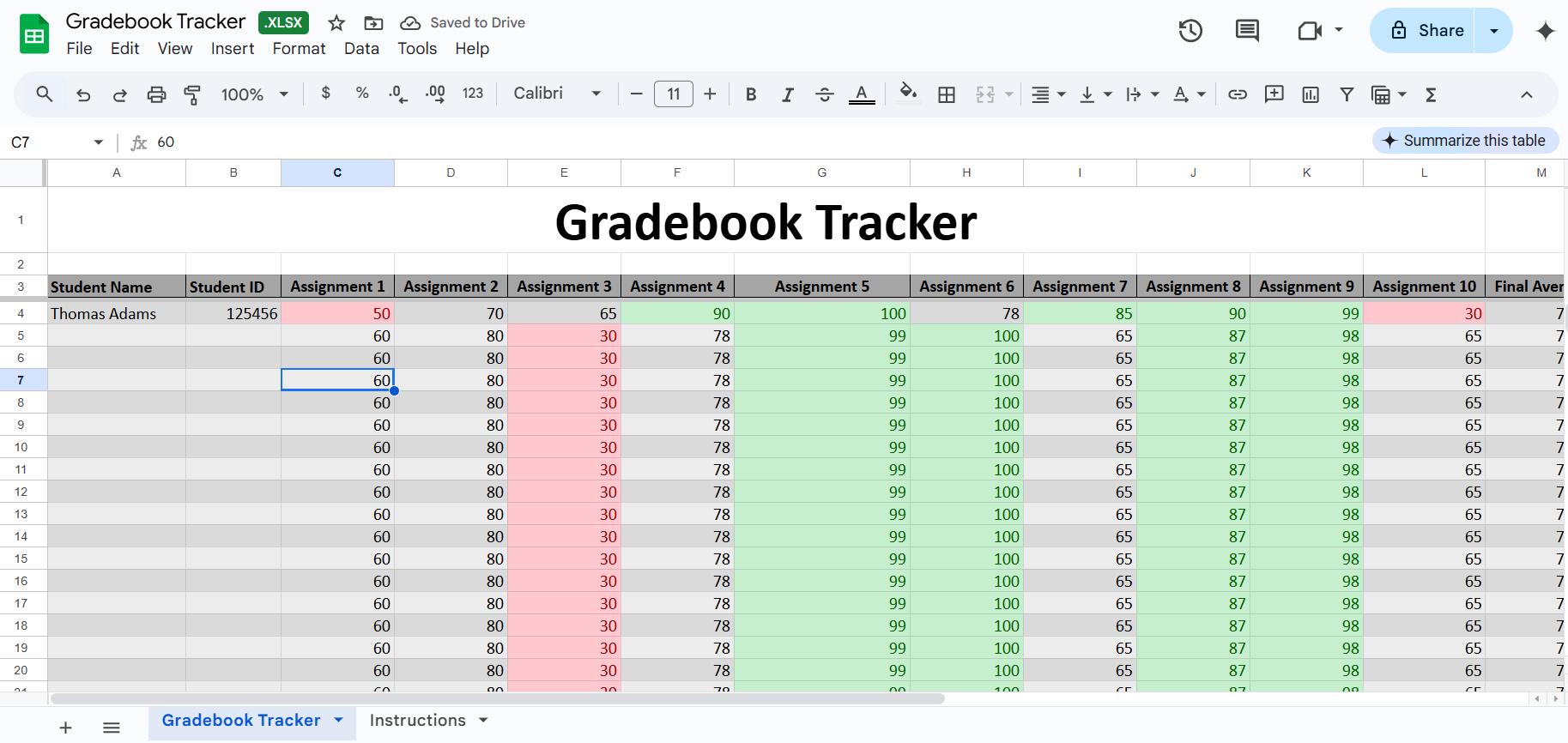Image resolution: width=1568 pixels, height=743 pixels.
Task: Open the Gemini sparkle icon
Action: point(1546,31)
